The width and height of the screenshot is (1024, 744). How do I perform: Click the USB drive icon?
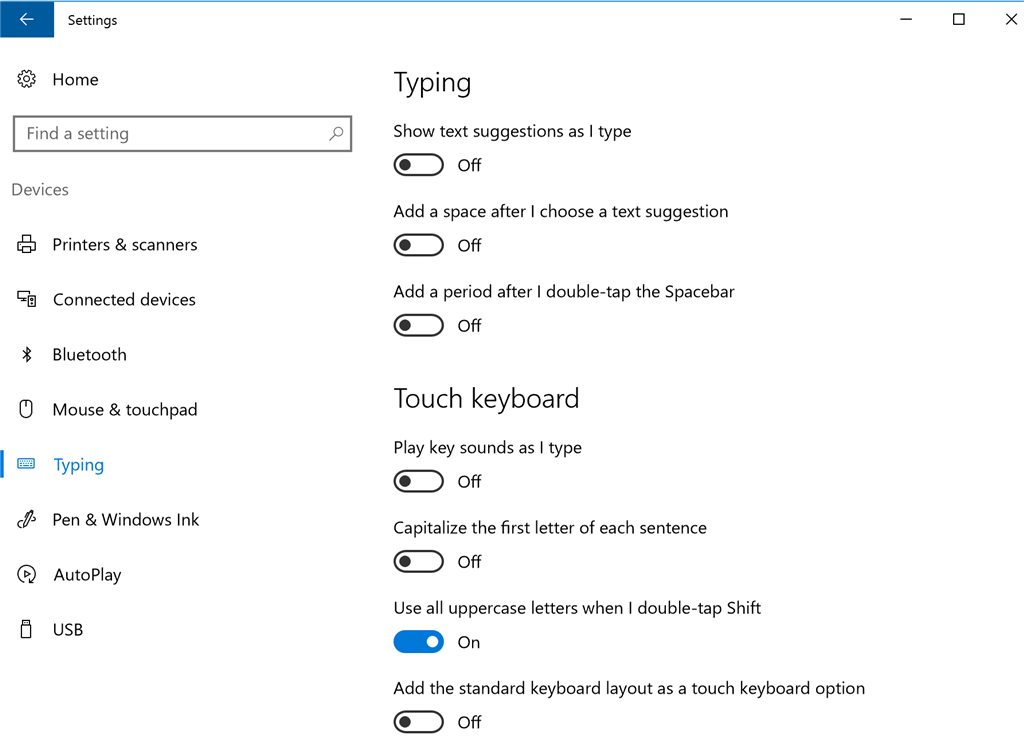click(x=26, y=629)
